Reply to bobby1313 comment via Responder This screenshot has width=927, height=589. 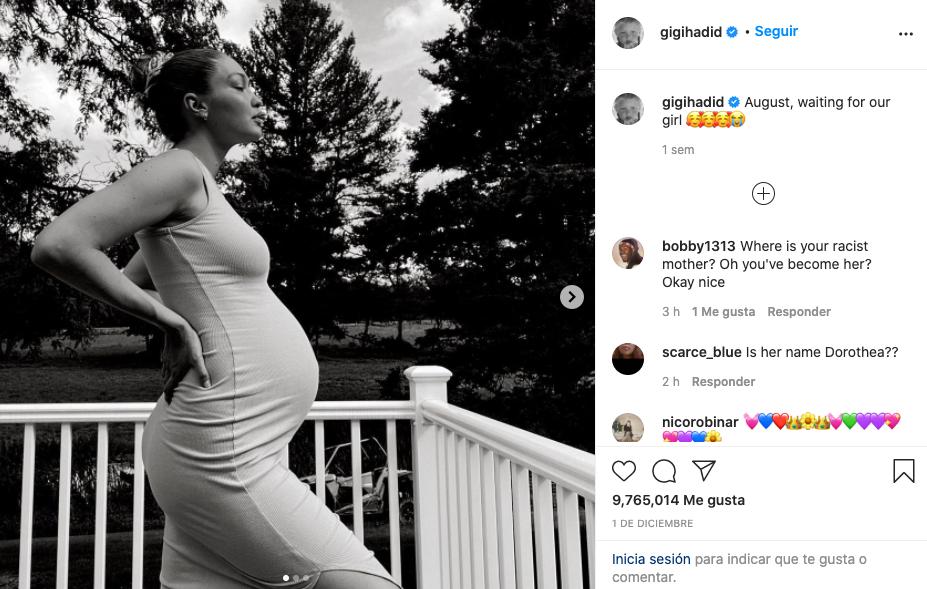799,312
